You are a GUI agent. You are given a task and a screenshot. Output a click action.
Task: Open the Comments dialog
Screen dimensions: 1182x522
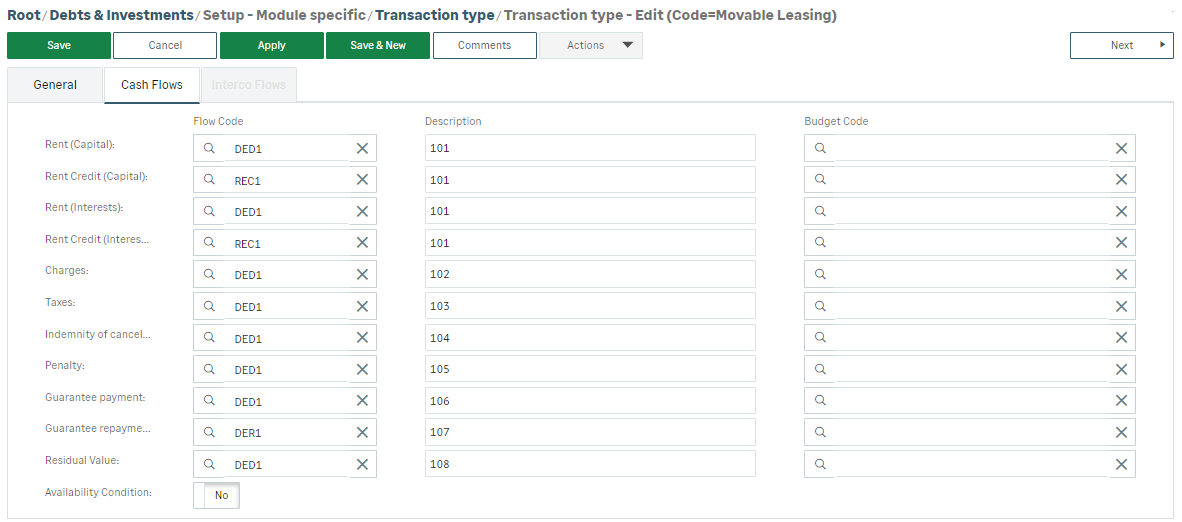point(485,45)
